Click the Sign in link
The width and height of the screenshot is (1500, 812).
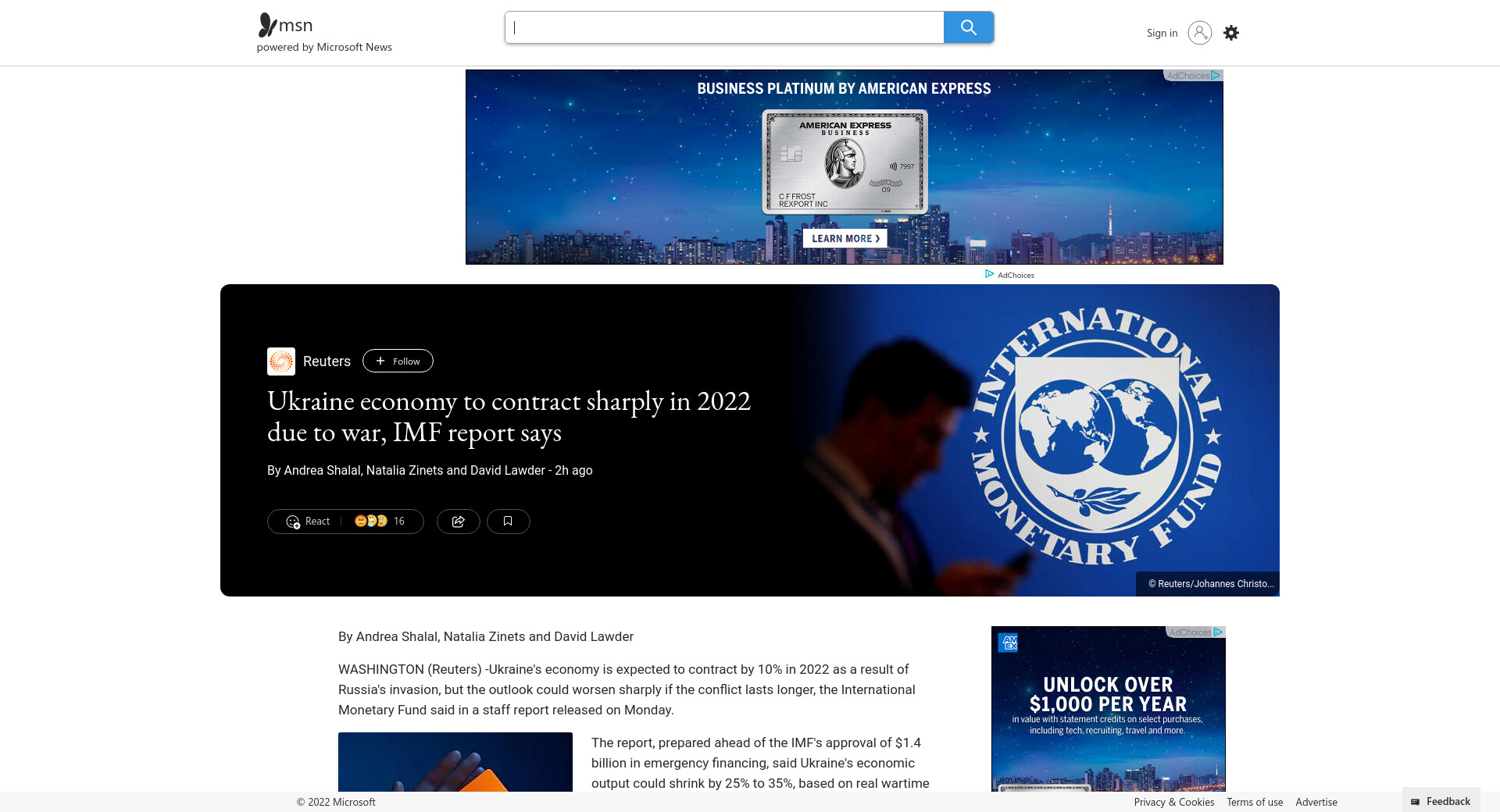pyautogui.click(x=1162, y=33)
